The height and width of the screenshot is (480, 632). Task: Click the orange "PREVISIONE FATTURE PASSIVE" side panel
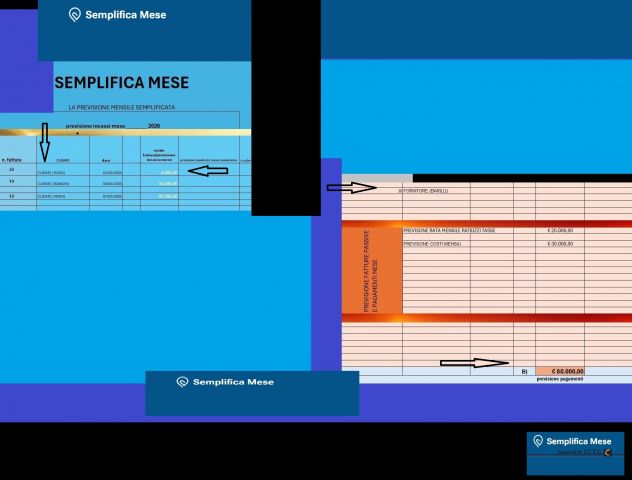pyautogui.click(x=372, y=270)
